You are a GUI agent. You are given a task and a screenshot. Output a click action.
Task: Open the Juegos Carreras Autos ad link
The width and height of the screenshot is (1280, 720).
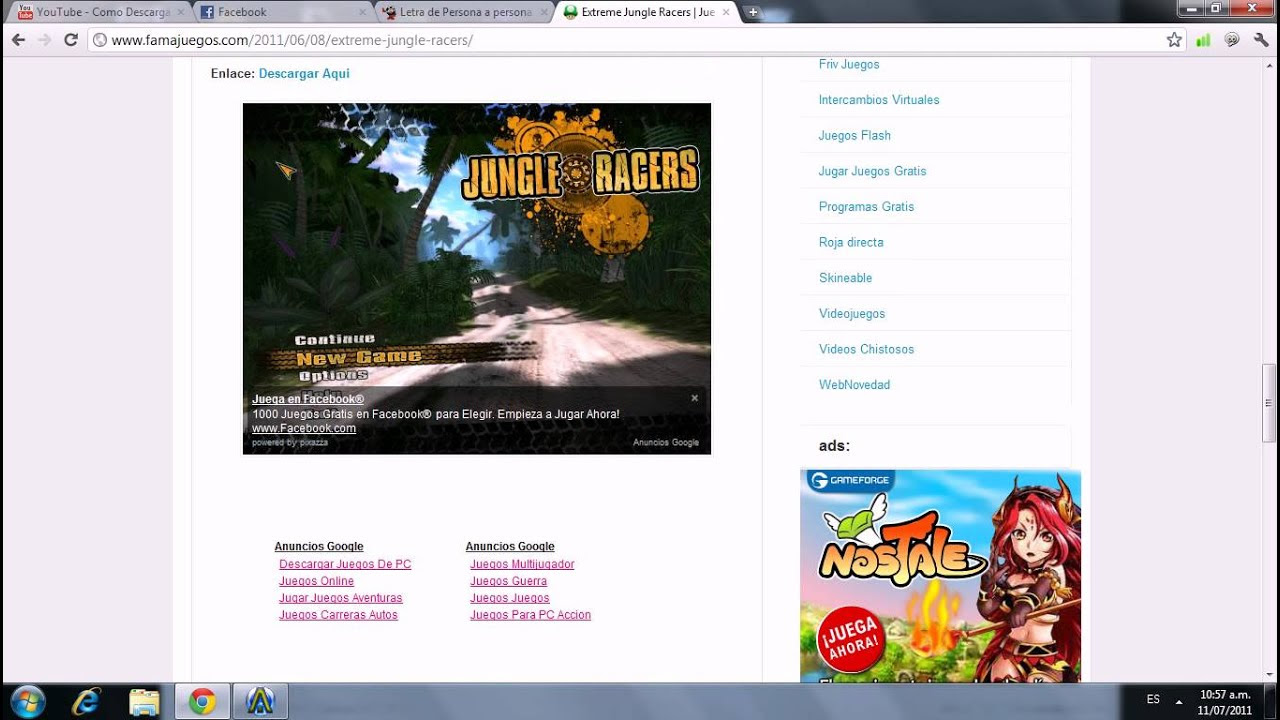(338, 615)
